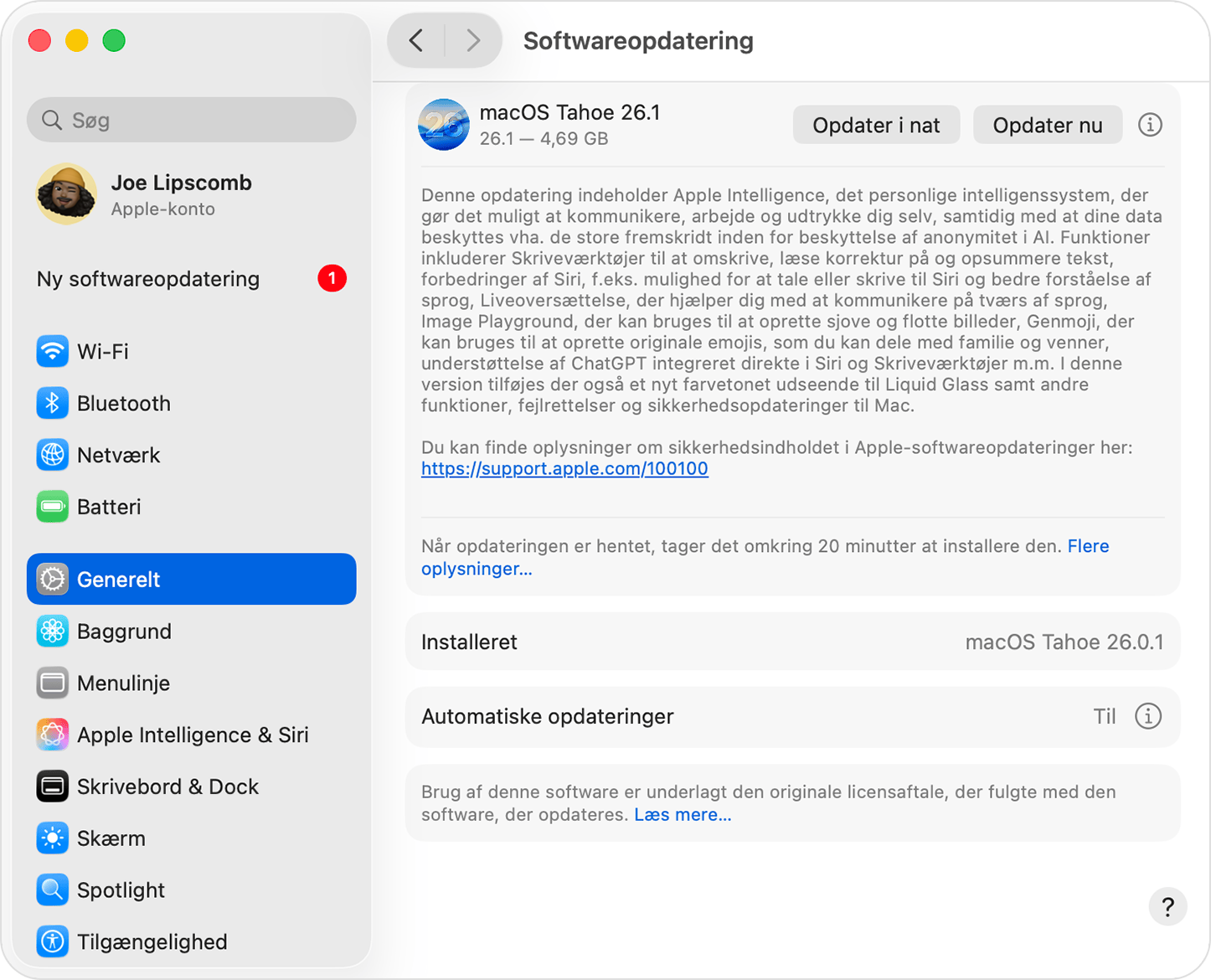
Task: Click the green zoom window button
Action: click(114, 40)
